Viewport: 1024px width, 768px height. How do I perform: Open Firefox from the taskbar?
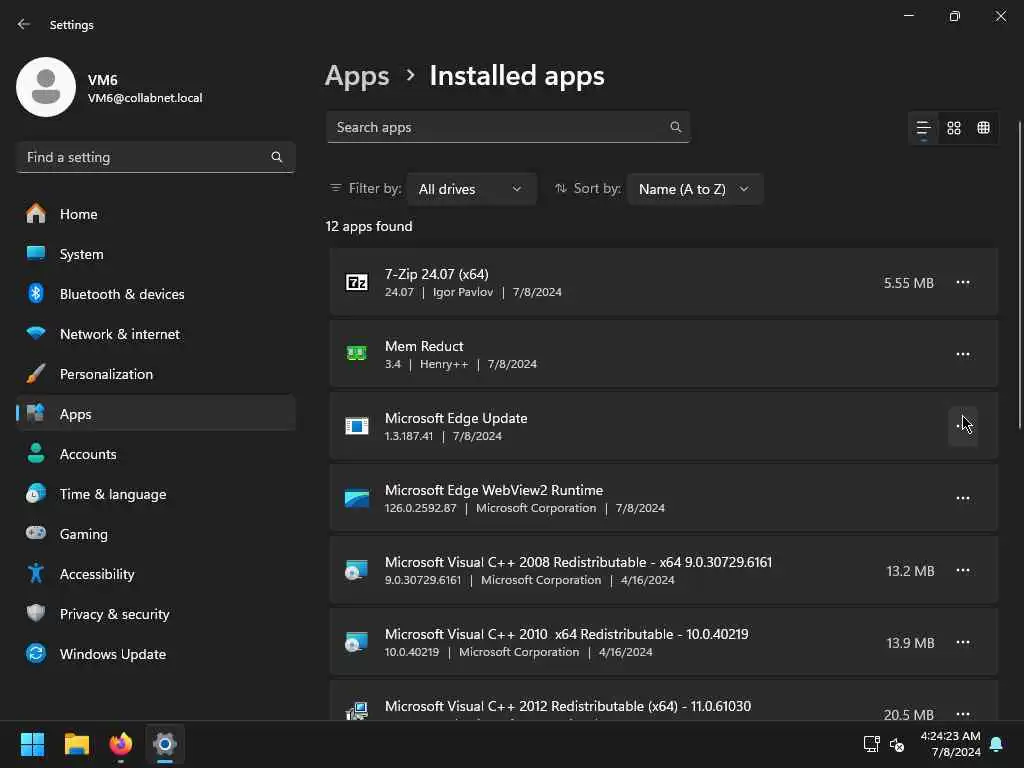(121, 744)
